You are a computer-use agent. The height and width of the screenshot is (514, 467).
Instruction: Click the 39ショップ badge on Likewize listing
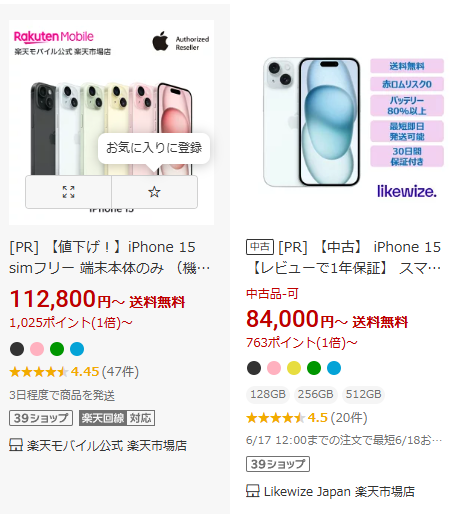coord(278,464)
